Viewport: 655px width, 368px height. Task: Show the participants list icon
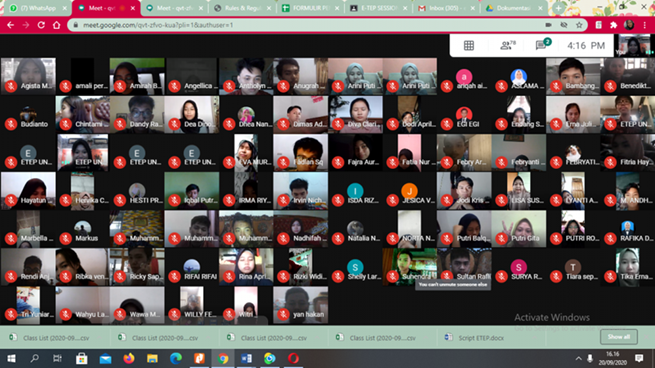pyautogui.click(x=507, y=45)
